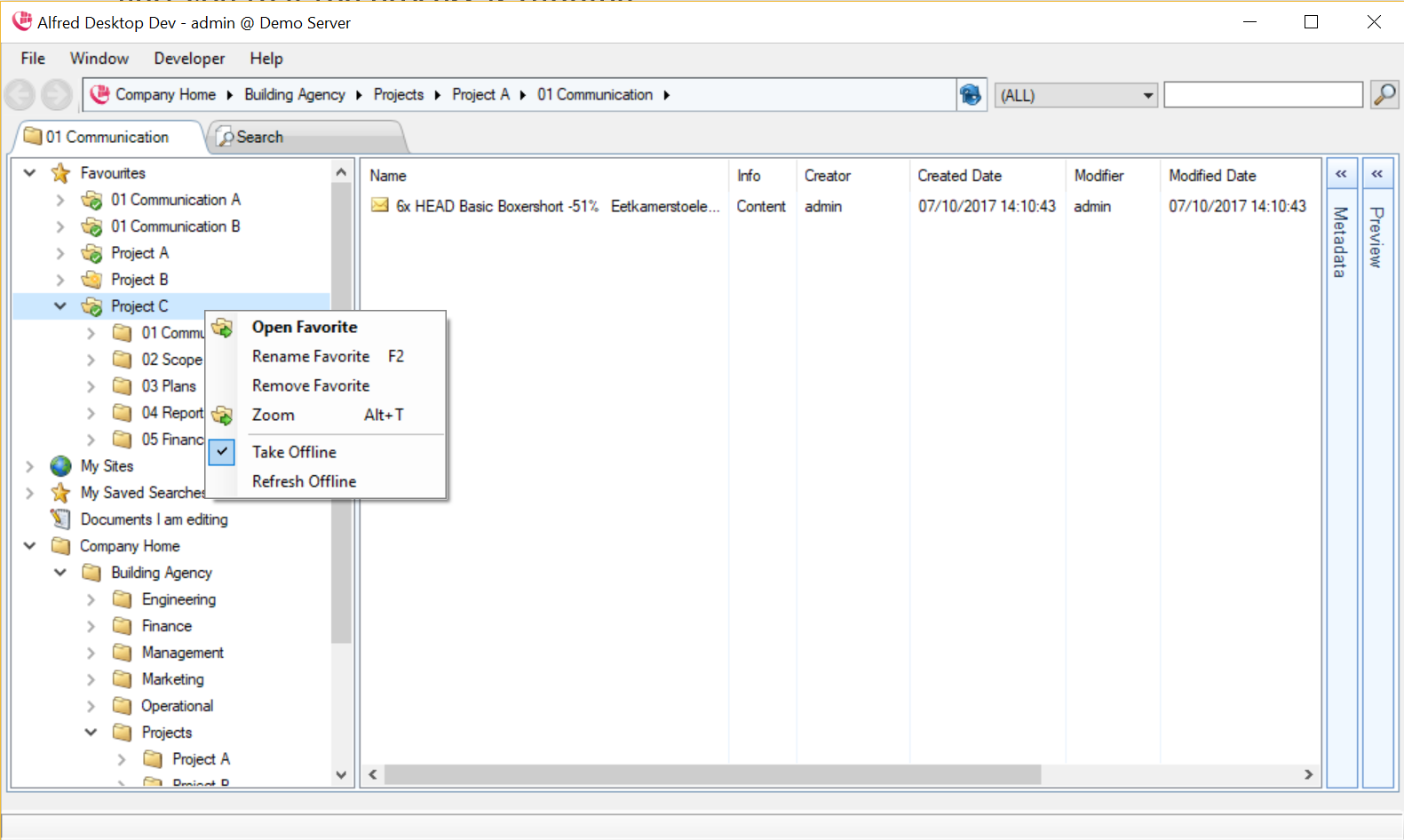Click Projects in the breadcrumb path
This screenshot has height=840, width=1404.
point(398,95)
